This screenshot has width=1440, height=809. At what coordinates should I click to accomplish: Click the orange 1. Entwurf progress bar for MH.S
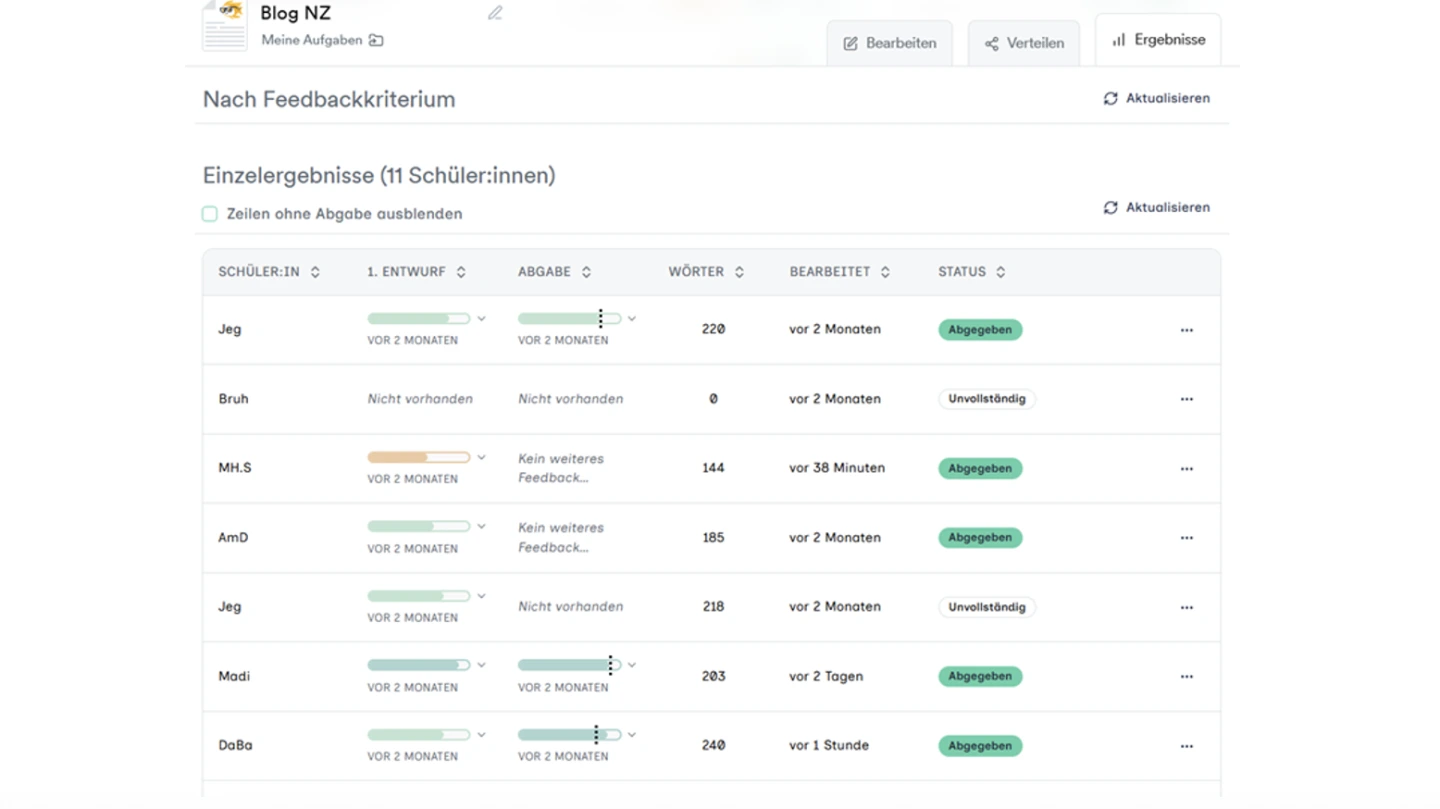pos(418,458)
